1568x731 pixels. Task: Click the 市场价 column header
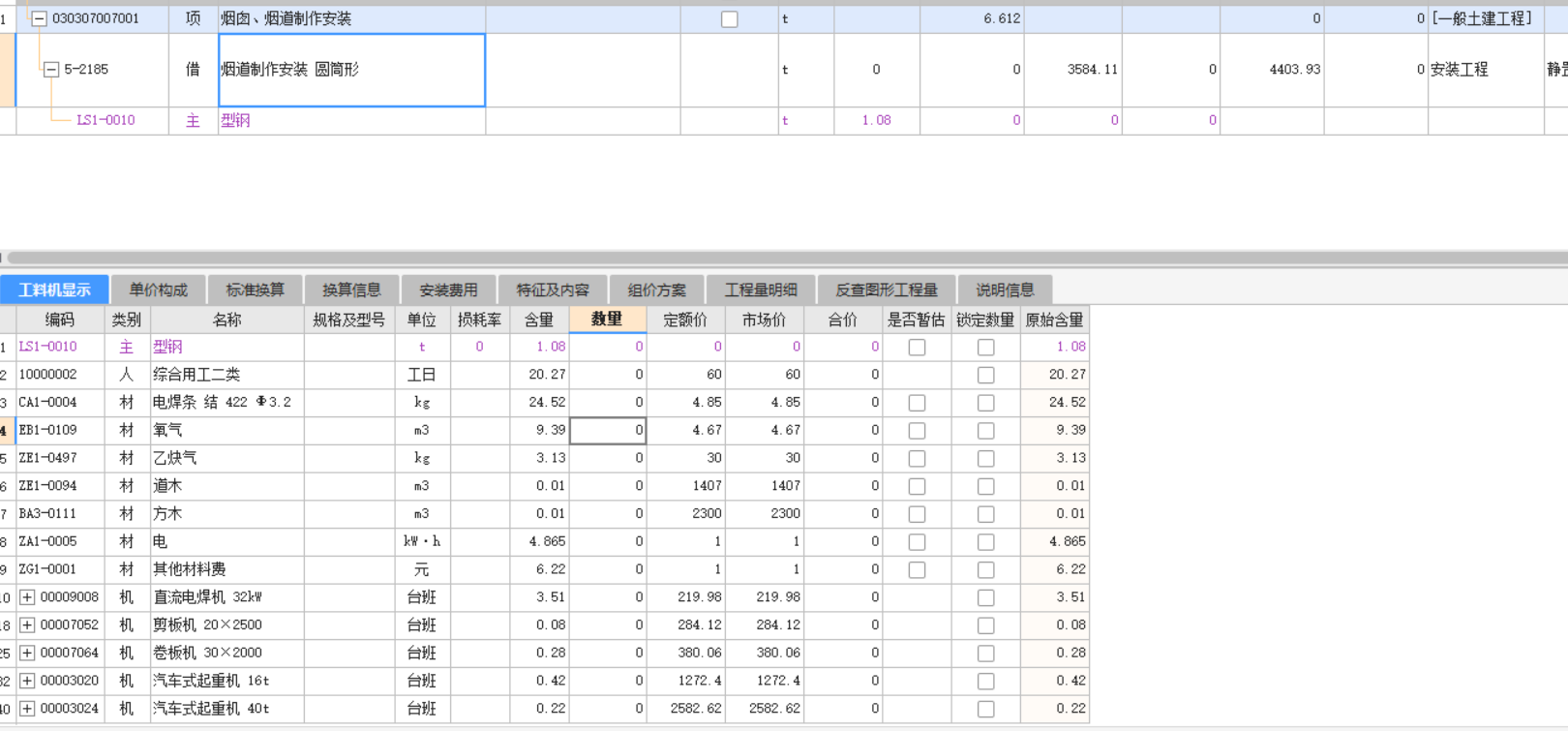coord(764,320)
